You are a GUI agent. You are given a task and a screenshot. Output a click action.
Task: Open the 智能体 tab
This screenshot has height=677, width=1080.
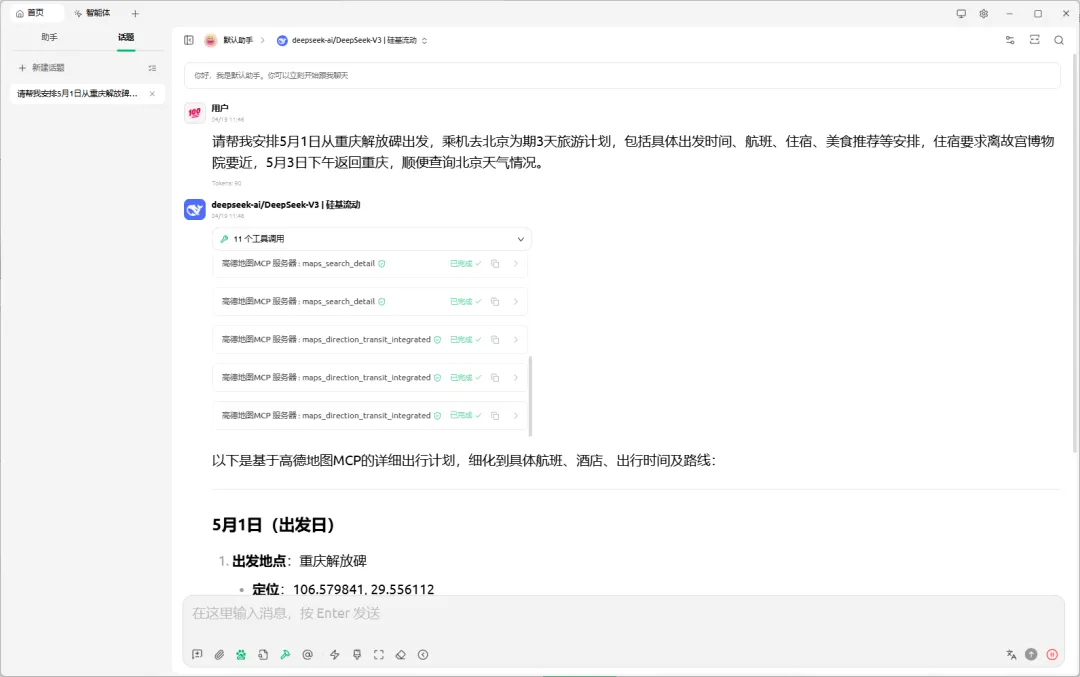coord(92,13)
